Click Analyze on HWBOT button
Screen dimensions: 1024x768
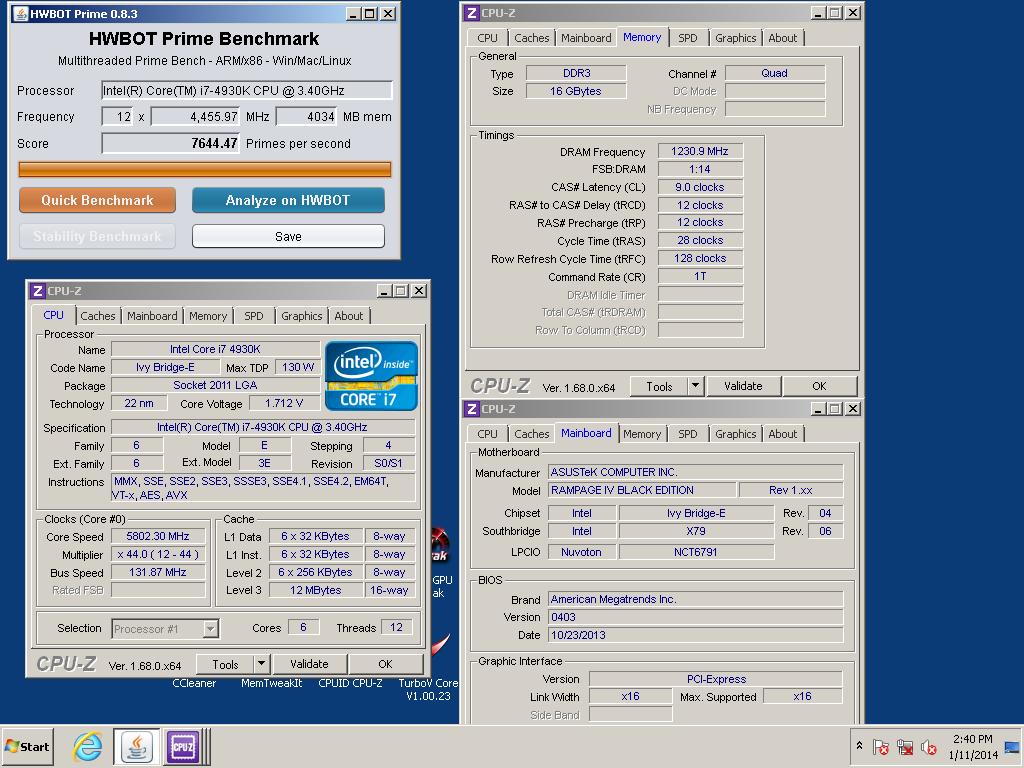tap(288, 200)
